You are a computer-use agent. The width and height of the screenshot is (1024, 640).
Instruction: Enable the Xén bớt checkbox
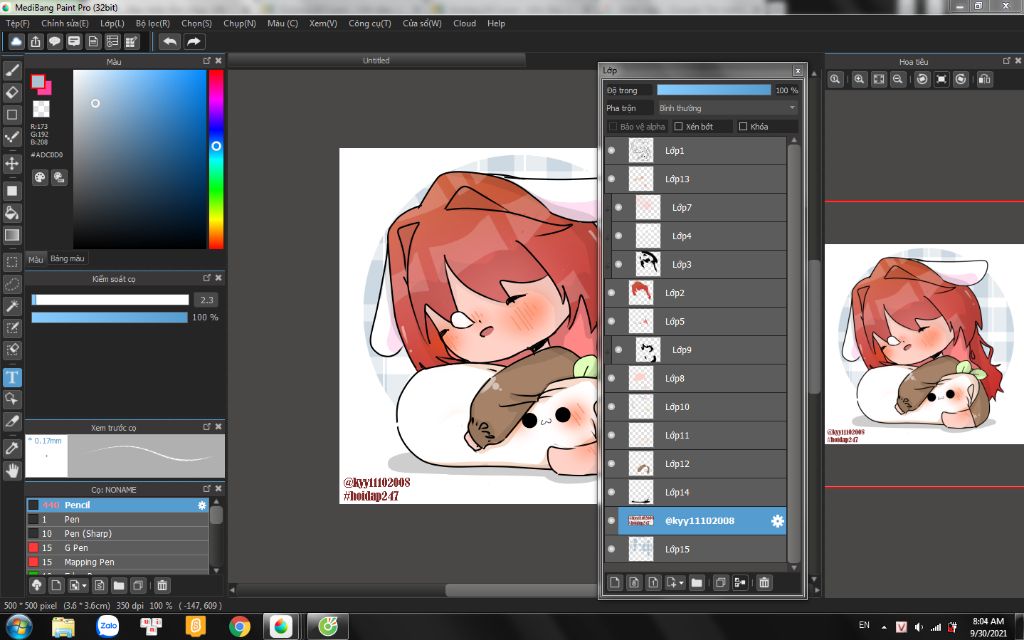tap(679, 127)
